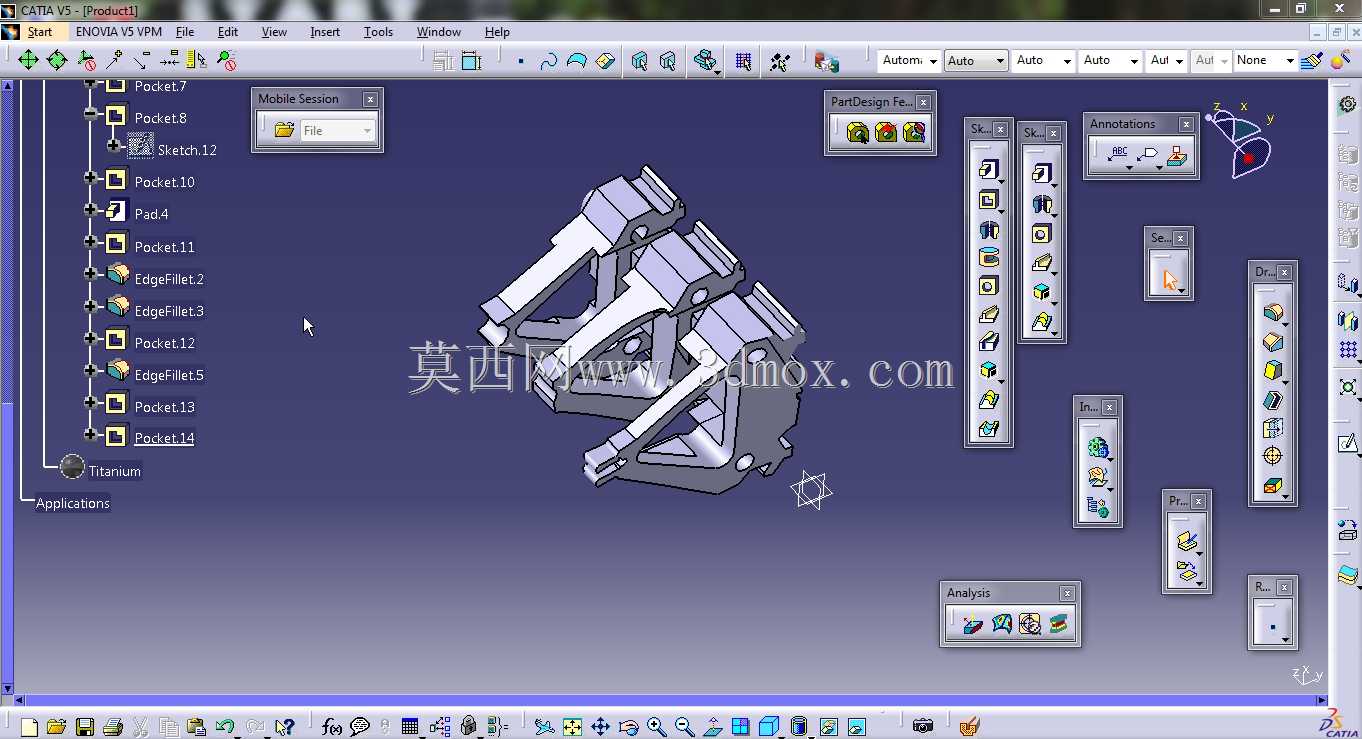Viewport: 1362px width, 739px height.
Task: Click the Curvature Analysis icon in Analysis toolbar
Action: tap(1001, 624)
